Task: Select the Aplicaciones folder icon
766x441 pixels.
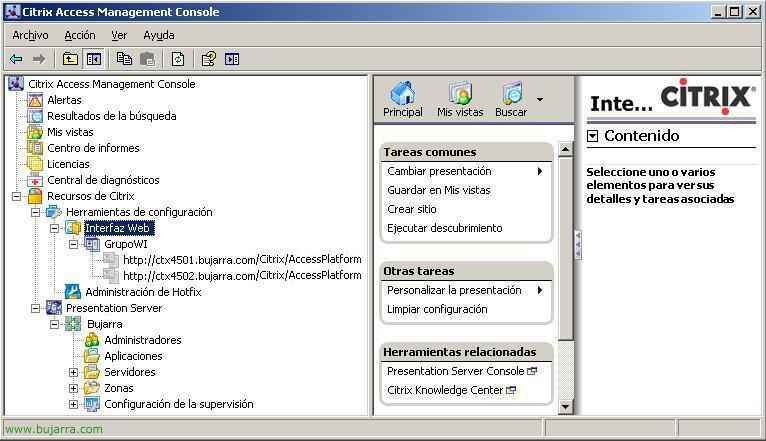Action: pos(92,356)
